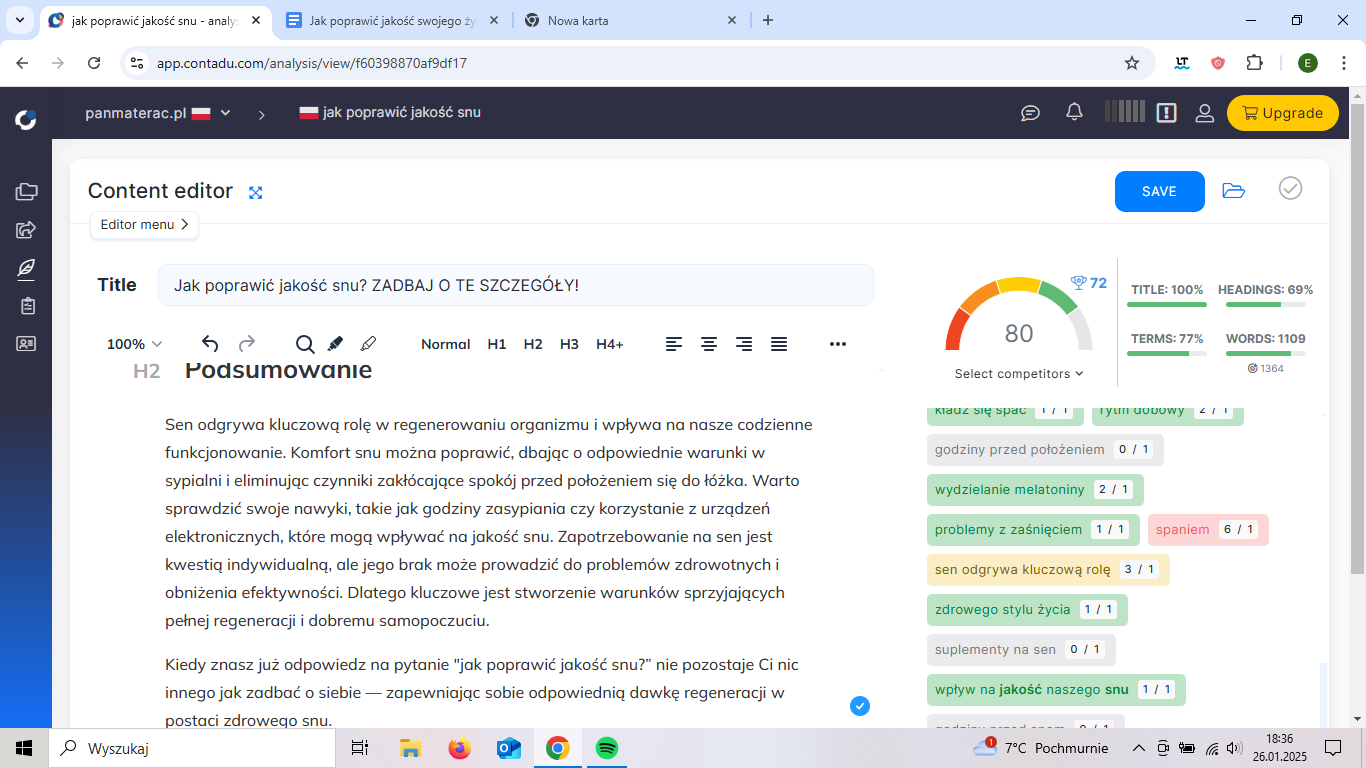
Task: Click the TITLE: 100% progress bar
Action: click(x=1167, y=304)
